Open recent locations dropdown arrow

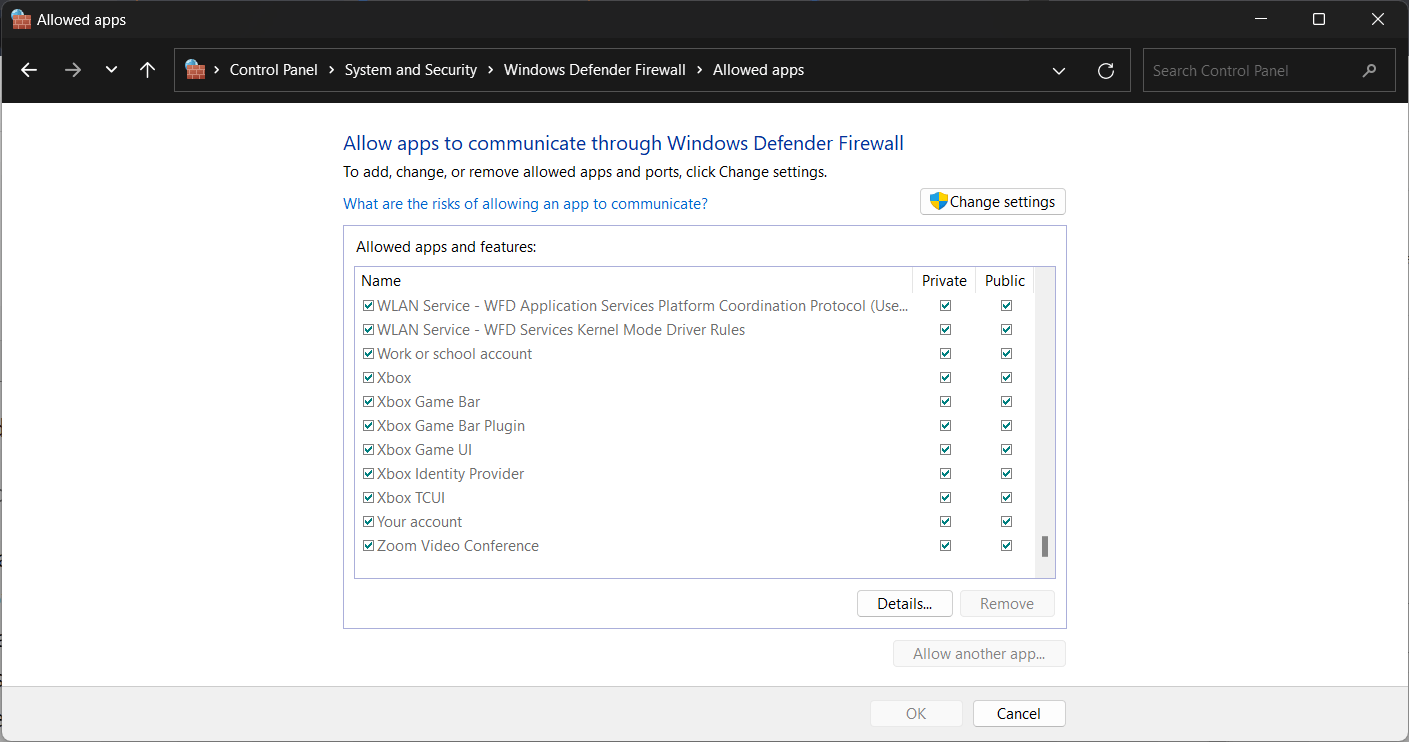click(111, 70)
